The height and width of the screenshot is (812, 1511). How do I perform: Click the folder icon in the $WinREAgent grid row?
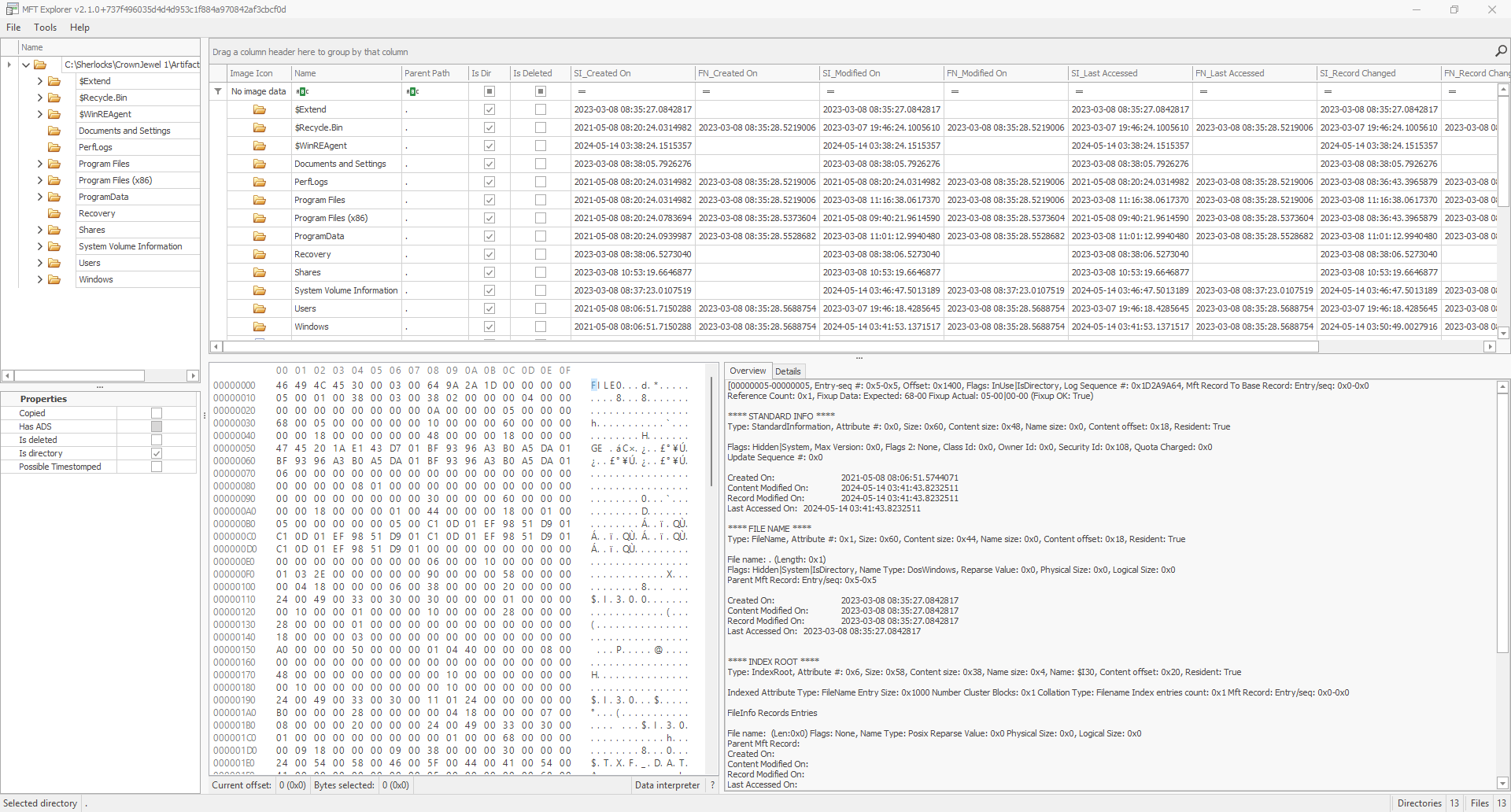coord(259,146)
